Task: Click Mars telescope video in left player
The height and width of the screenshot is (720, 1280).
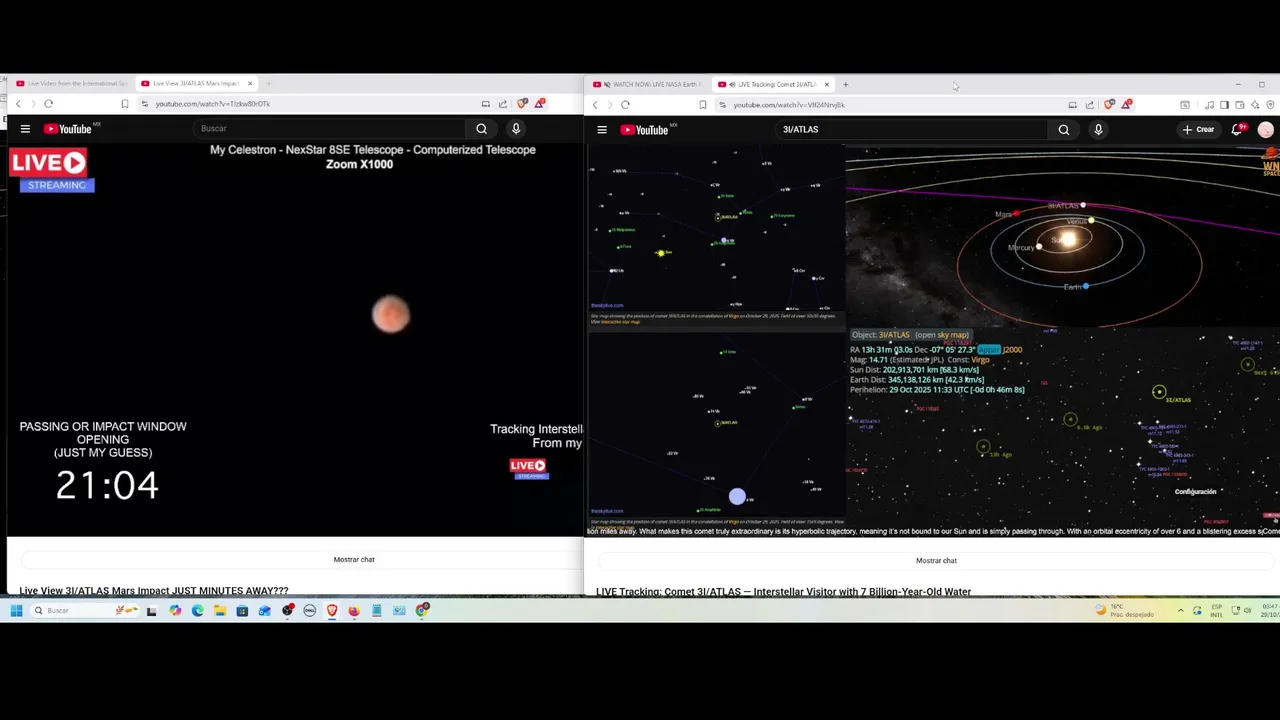Action: click(x=294, y=340)
